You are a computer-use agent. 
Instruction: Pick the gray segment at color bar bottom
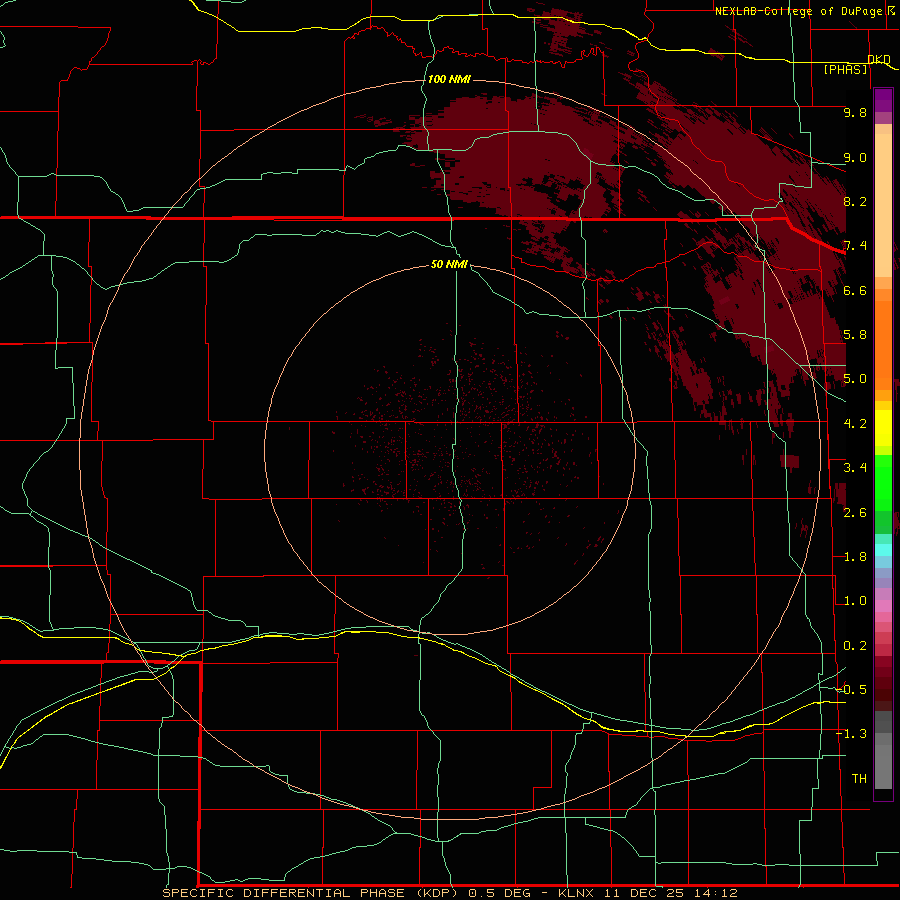click(883, 766)
